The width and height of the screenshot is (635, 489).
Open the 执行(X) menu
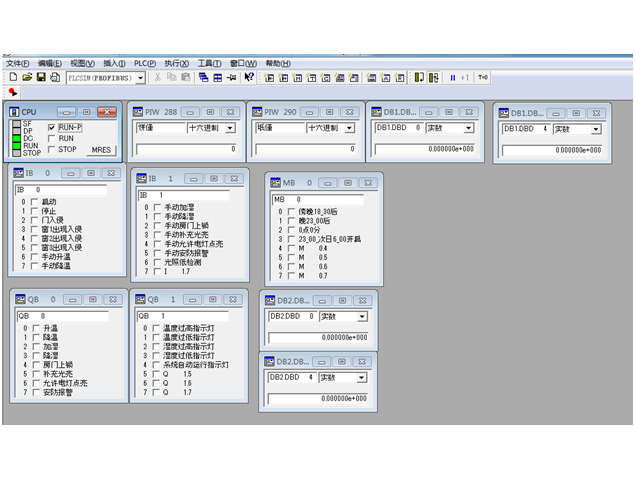[177, 64]
